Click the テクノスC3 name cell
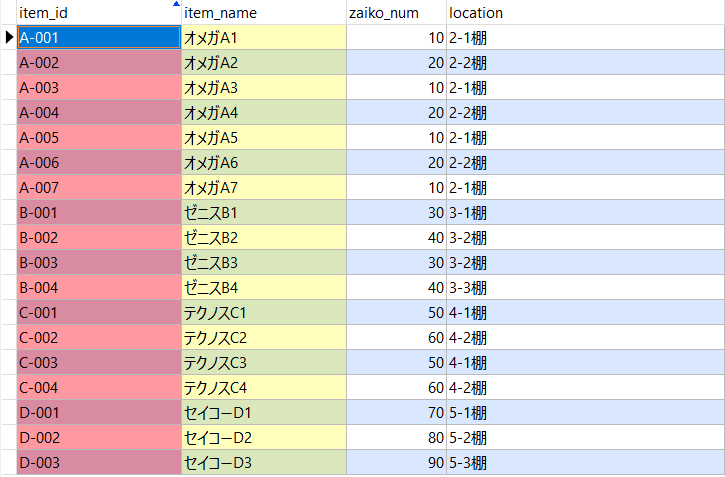 tap(264, 362)
